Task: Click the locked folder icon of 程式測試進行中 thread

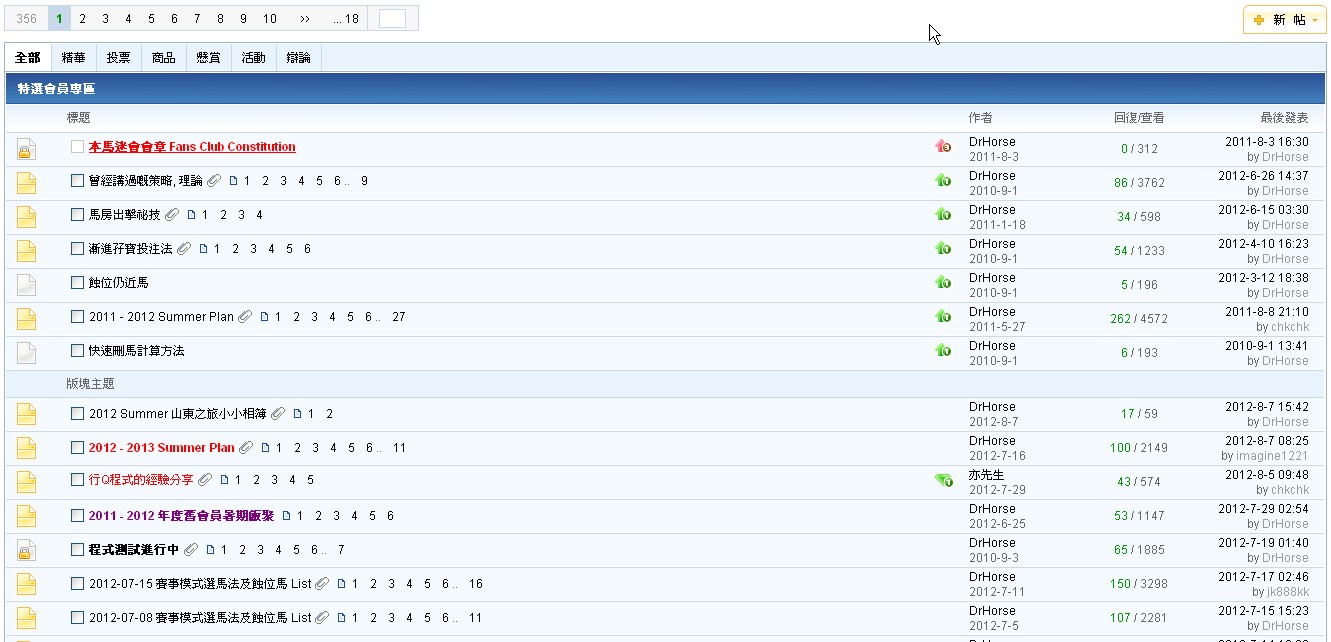Action: pos(26,551)
